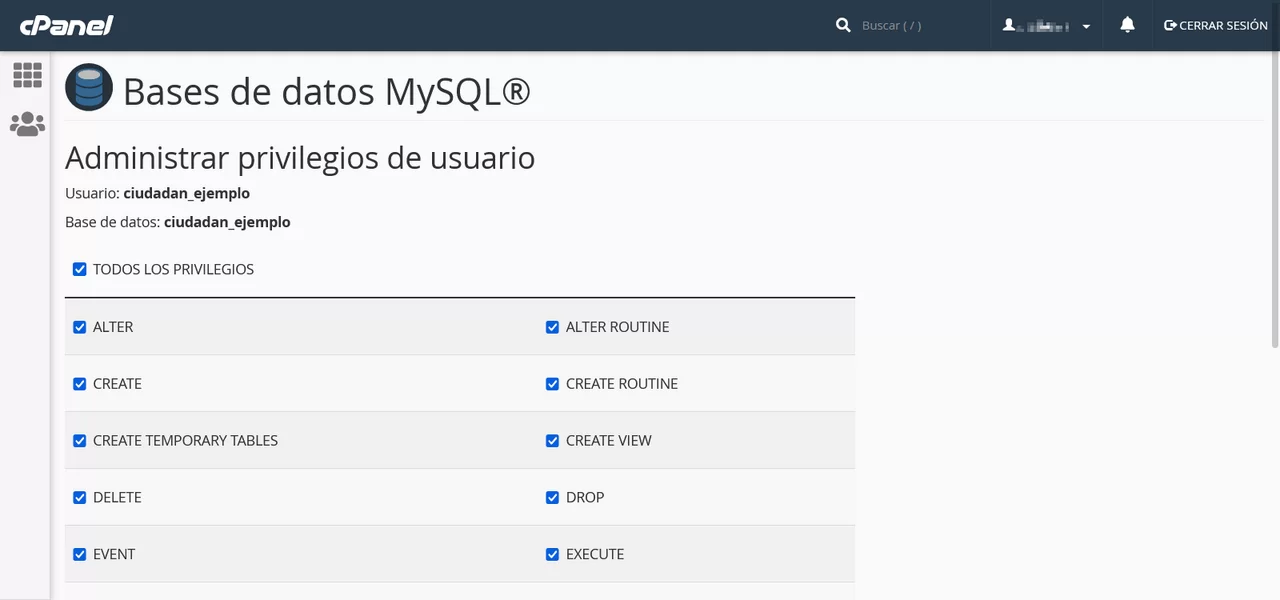Click the CREATE VIEW label text

pyautogui.click(x=608, y=441)
